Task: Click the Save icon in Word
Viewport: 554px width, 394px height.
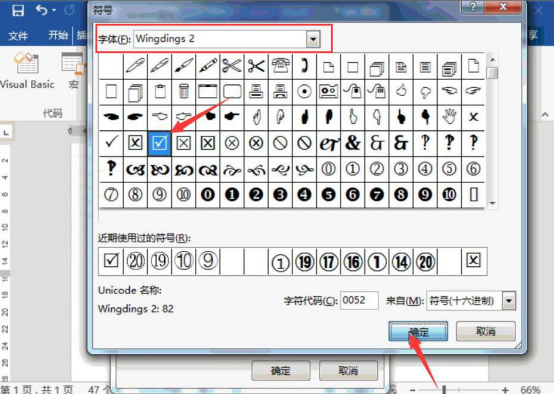Action: tap(18, 10)
